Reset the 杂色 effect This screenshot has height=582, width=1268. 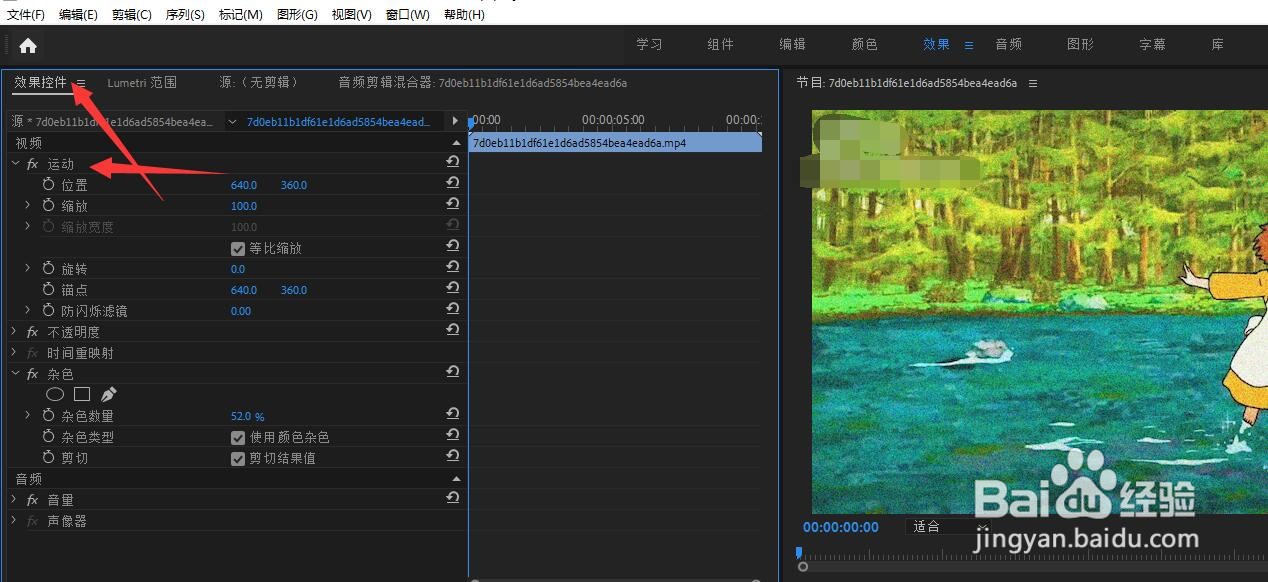(x=453, y=372)
